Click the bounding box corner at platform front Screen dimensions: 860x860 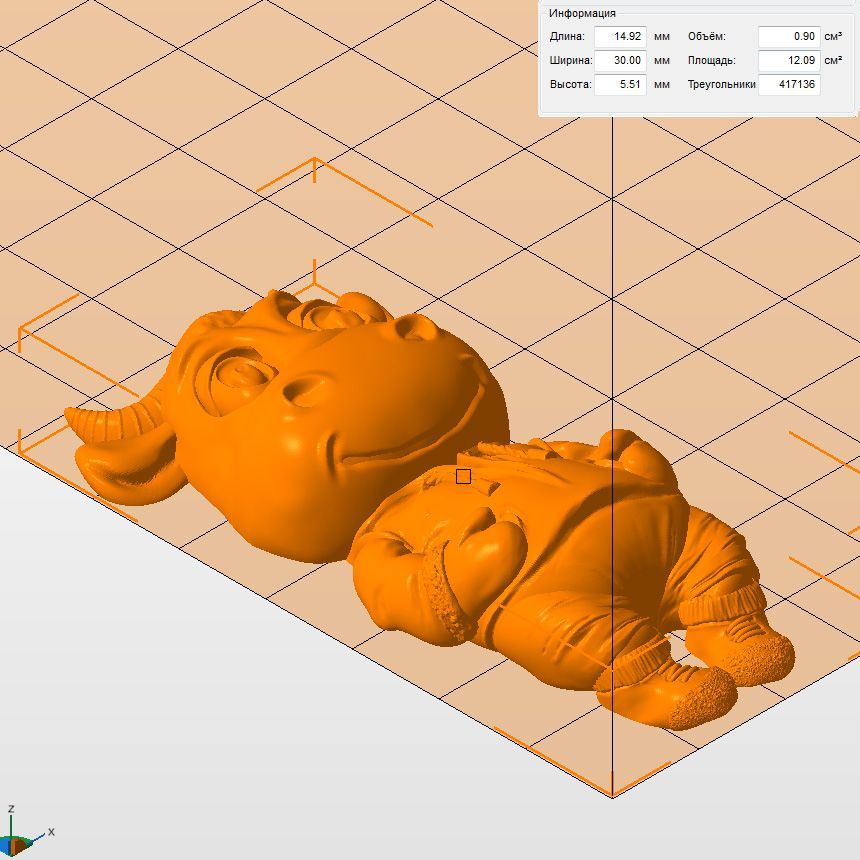click(612, 796)
